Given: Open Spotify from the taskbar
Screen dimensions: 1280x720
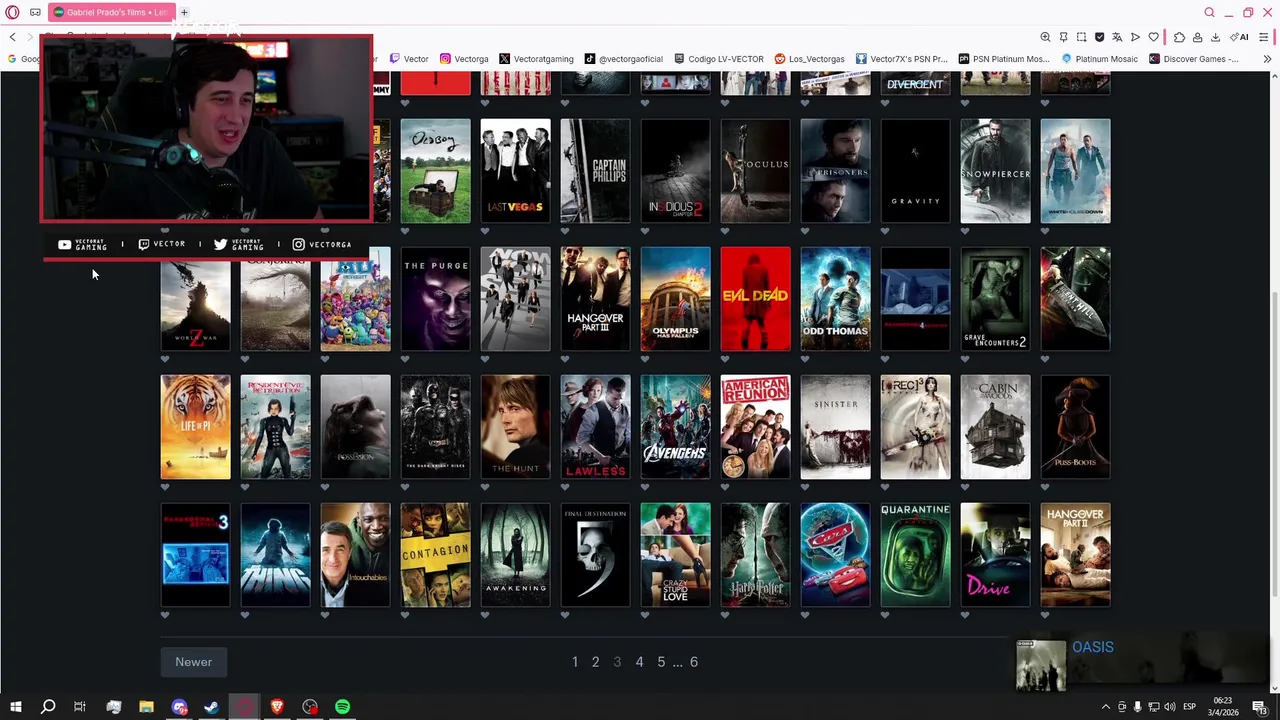Looking at the screenshot, I should [343, 707].
